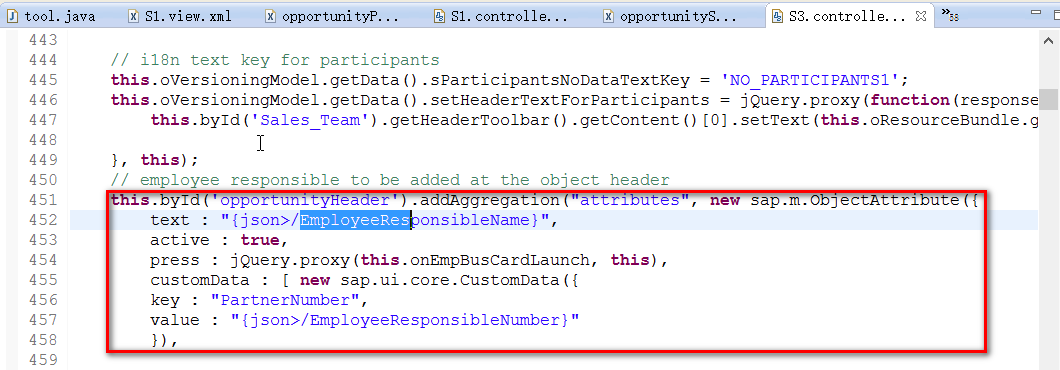The width and height of the screenshot is (1060, 370).
Task: Select the active S3.controlle... tab
Action: [846, 16]
